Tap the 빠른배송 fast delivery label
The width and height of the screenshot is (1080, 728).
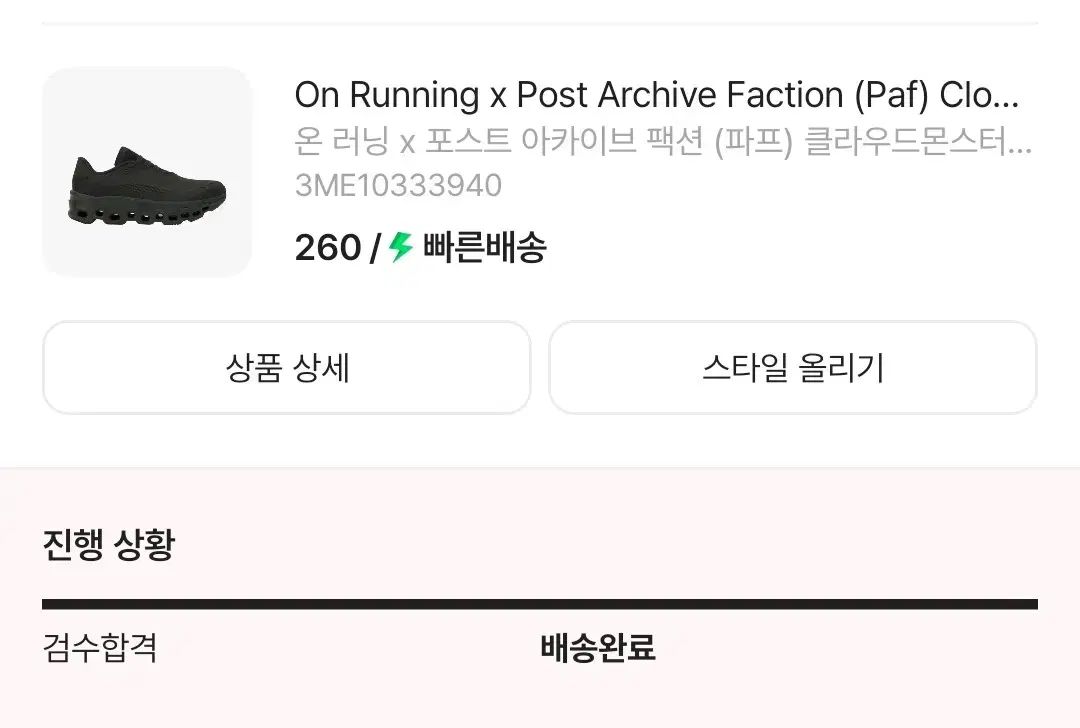[x=484, y=247]
